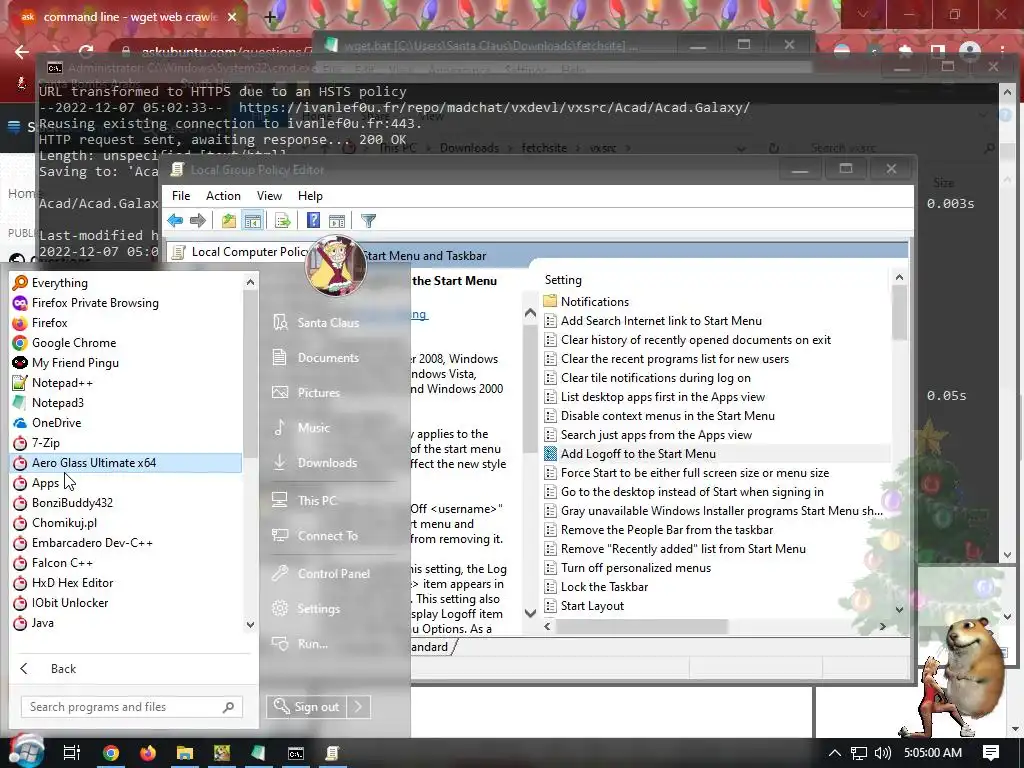
Task: Open Task View on the taskbar
Action: click(x=71, y=753)
